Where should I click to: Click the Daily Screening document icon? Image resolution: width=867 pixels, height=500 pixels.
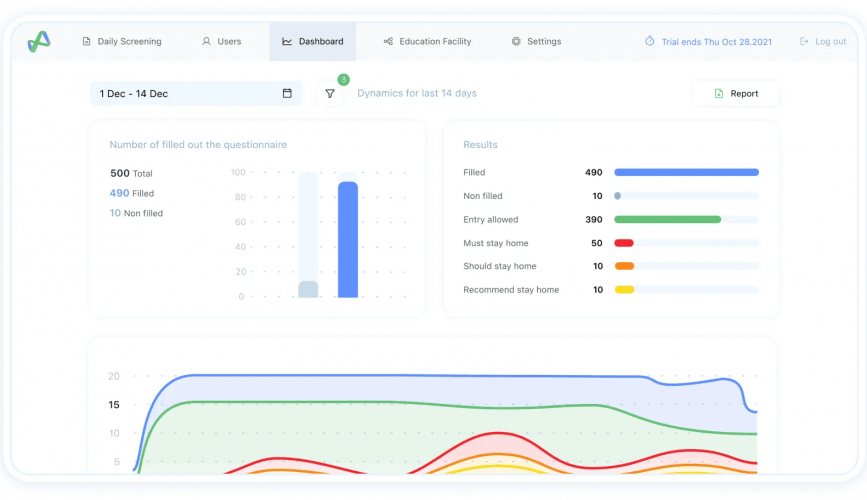pos(86,41)
